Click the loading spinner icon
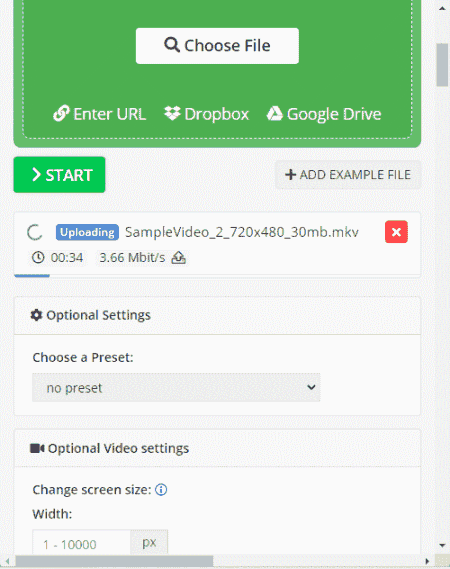This screenshot has width=450, height=569. pos(35,232)
